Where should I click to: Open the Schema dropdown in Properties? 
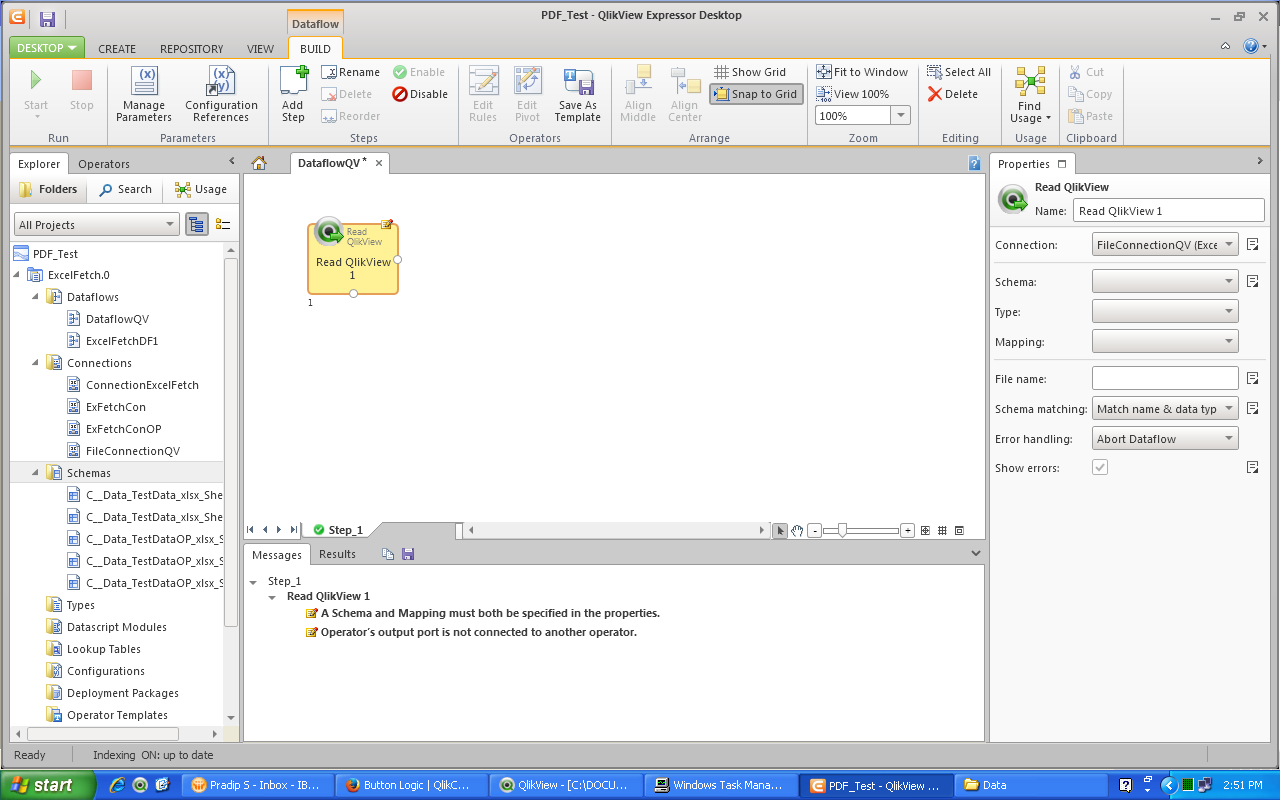(1165, 282)
